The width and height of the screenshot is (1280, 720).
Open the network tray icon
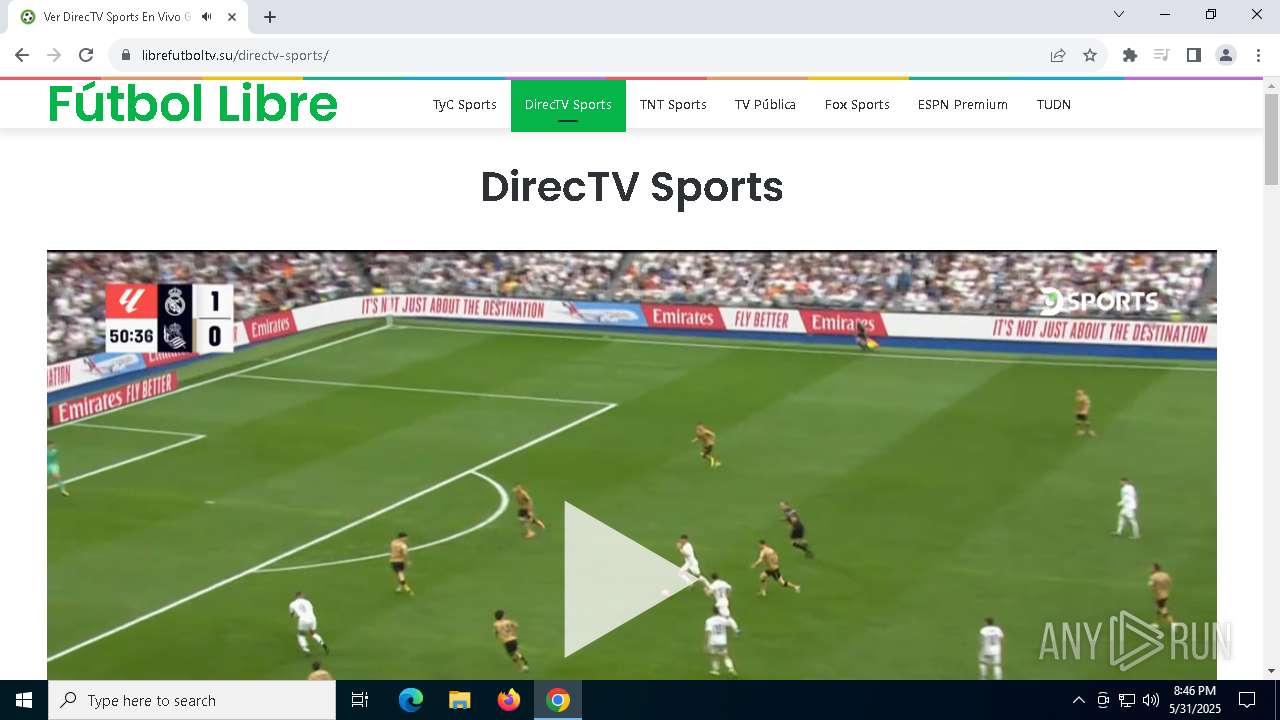tap(1127, 700)
